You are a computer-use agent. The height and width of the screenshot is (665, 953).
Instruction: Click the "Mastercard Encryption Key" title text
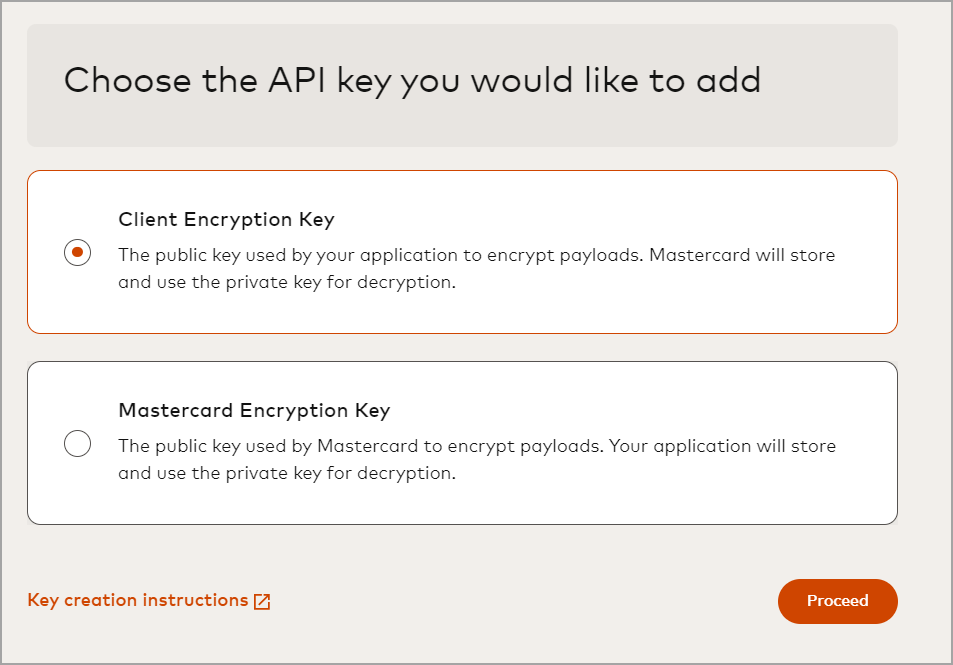click(x=254, y=410)
